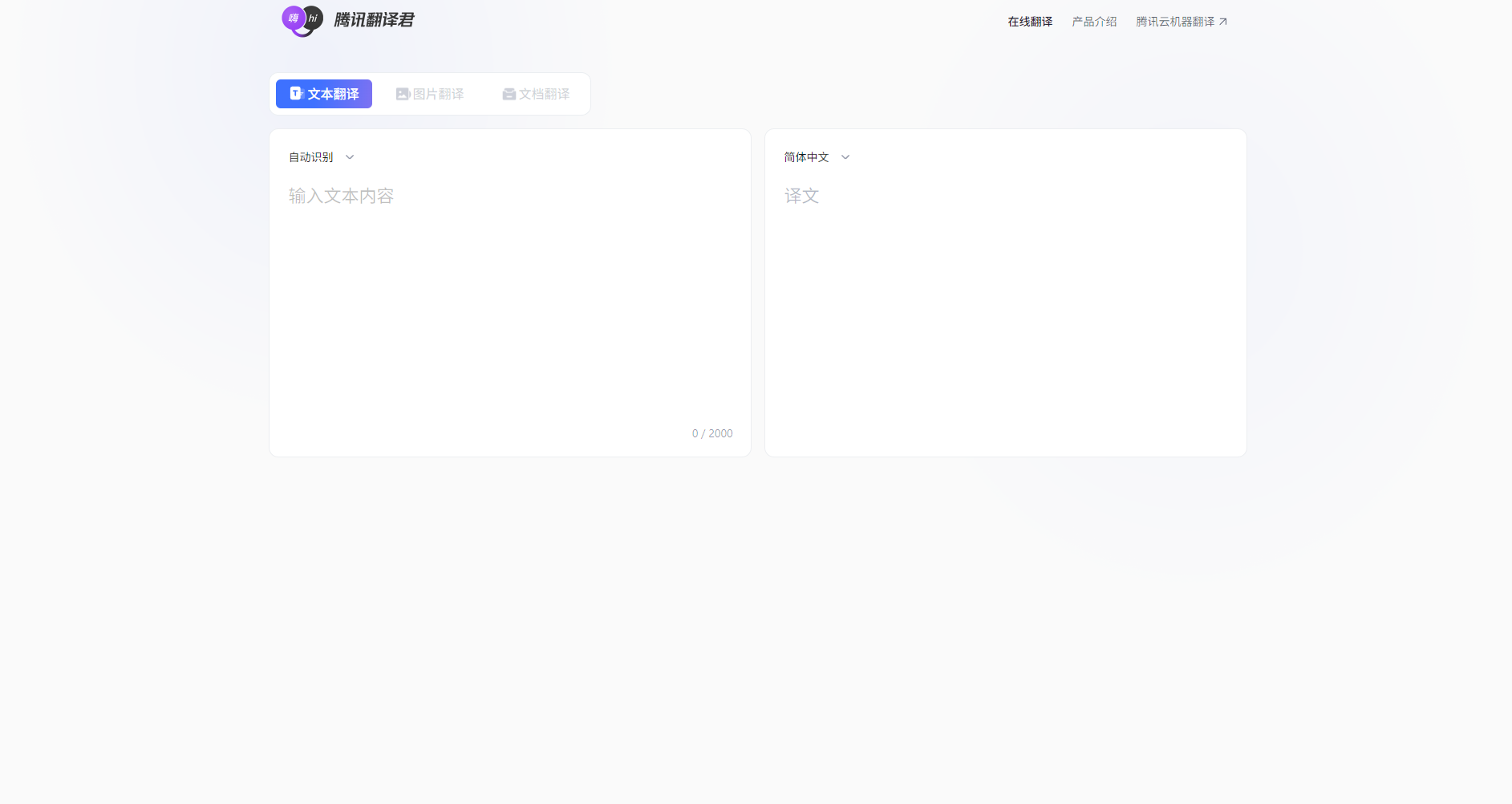The image size is (1512, 804).
Task: Open the 自动识别 source language dropdown
Action: point(319,156)
